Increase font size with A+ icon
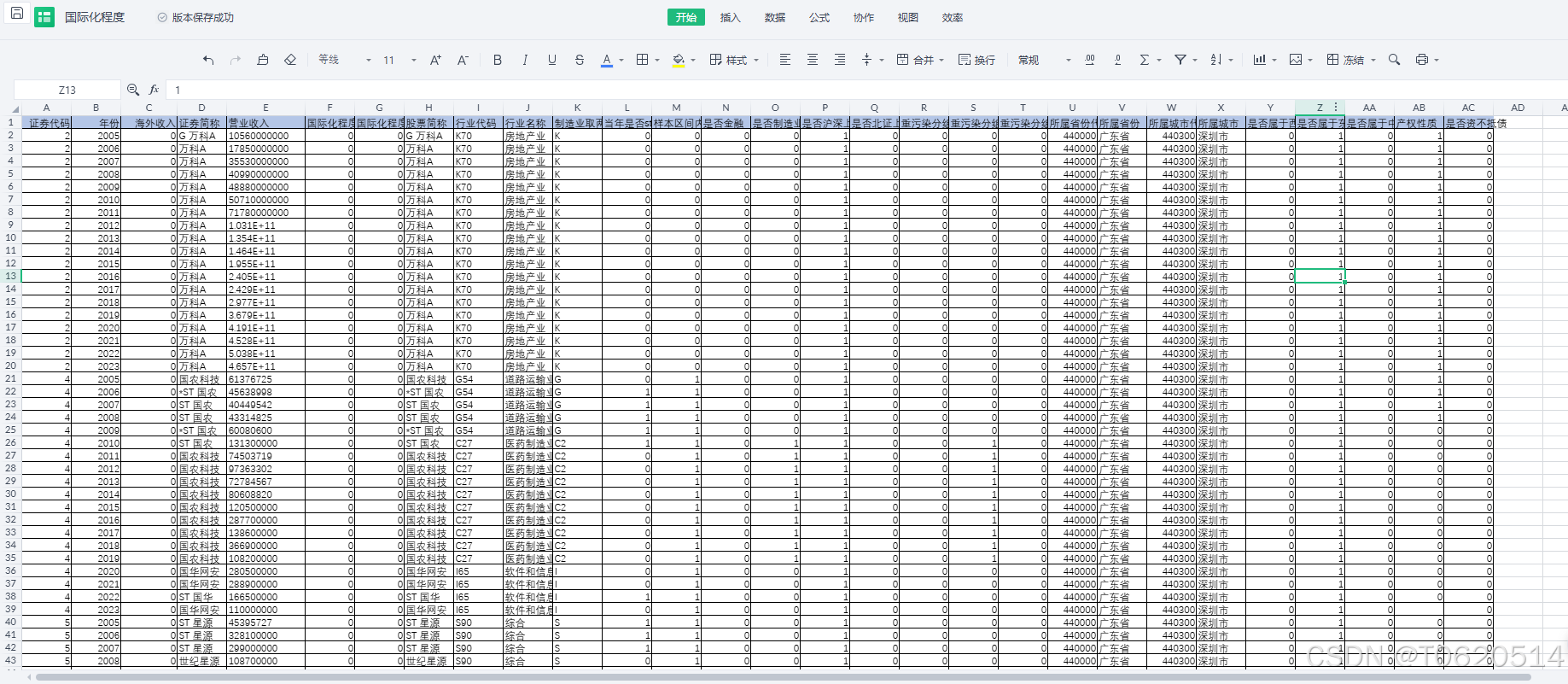This screenshot has height=684, width=1568. [x=435, y=60]
